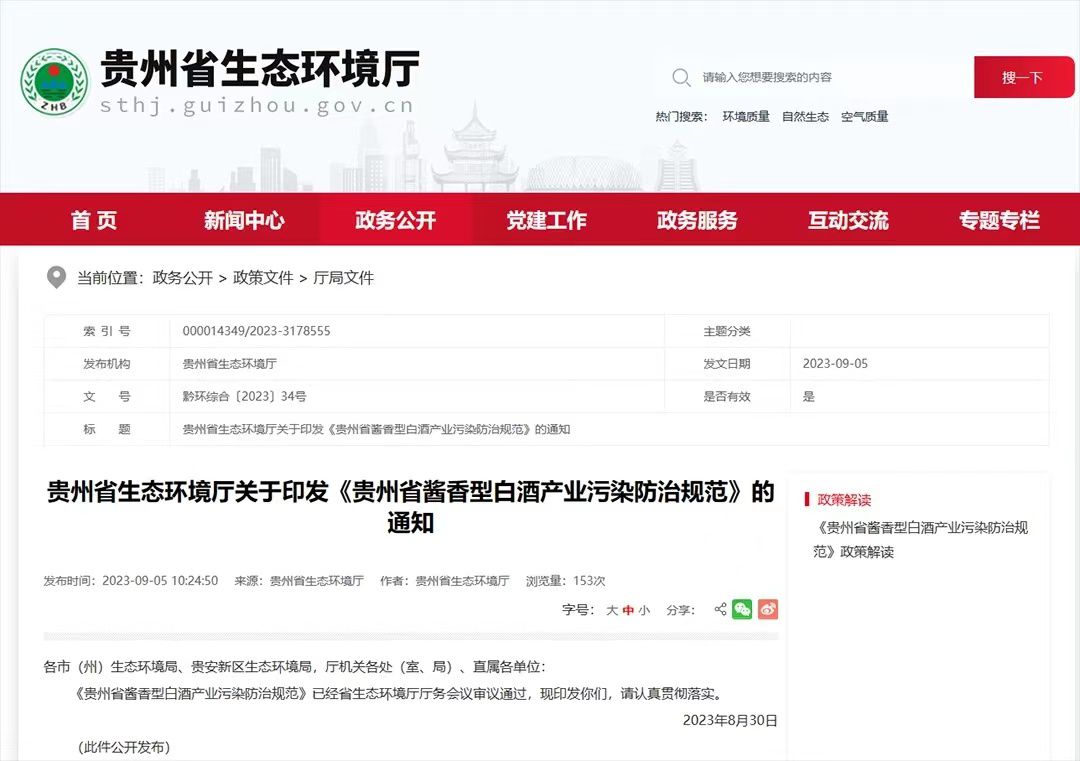Click the salutation line 各市（州）生态环境局
Image resolution: width=1080 pixels, height=761 pixels.
point(294,666)
